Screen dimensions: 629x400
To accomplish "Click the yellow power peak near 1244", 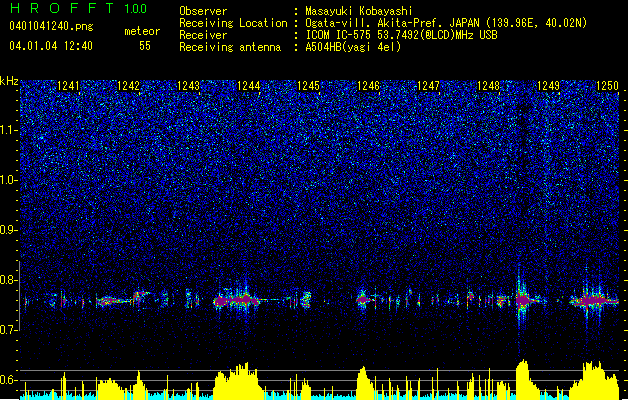I will [239, 381].
